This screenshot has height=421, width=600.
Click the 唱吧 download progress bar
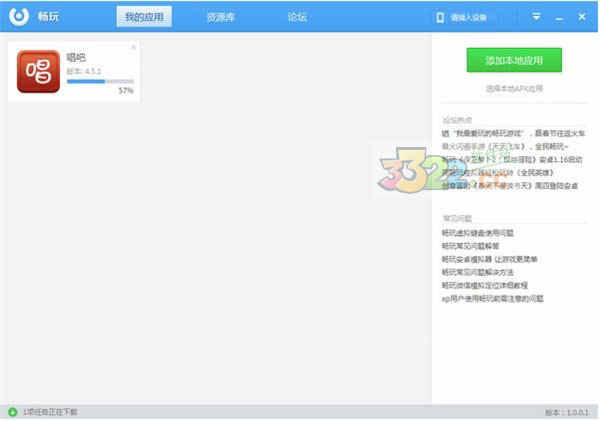coord(100,81)
